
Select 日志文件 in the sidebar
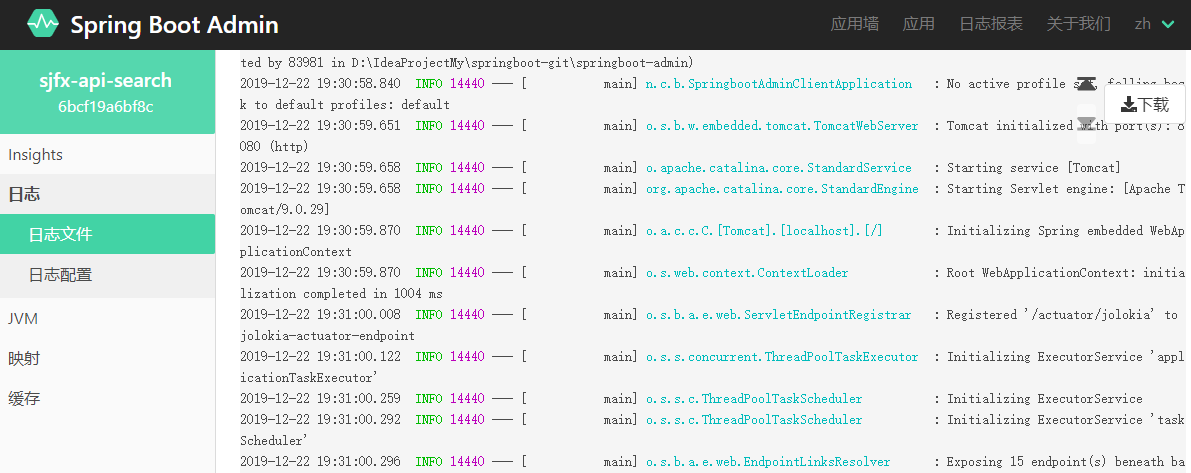point(107,234)
